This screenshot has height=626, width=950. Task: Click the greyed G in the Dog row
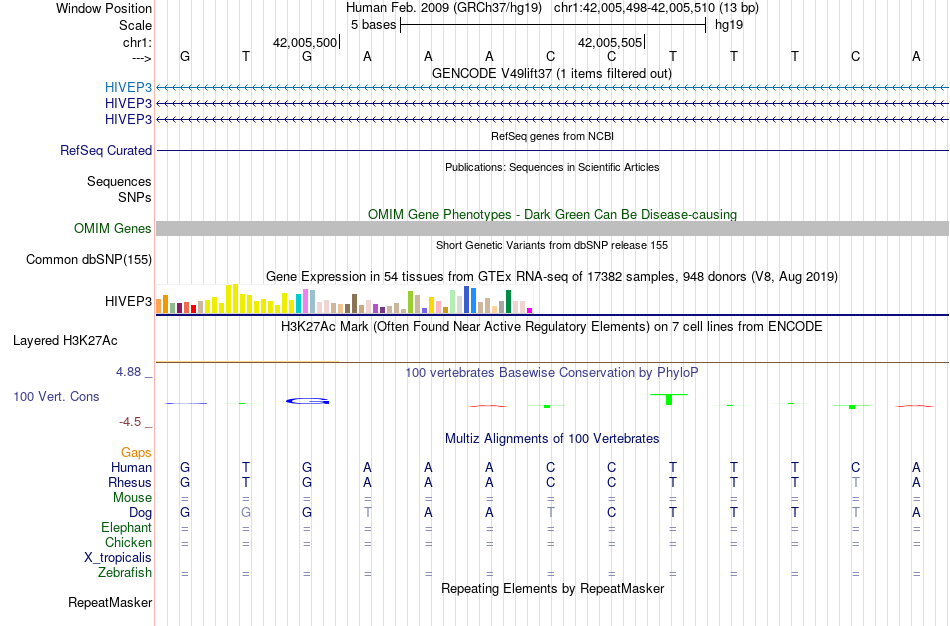(245, 513)
